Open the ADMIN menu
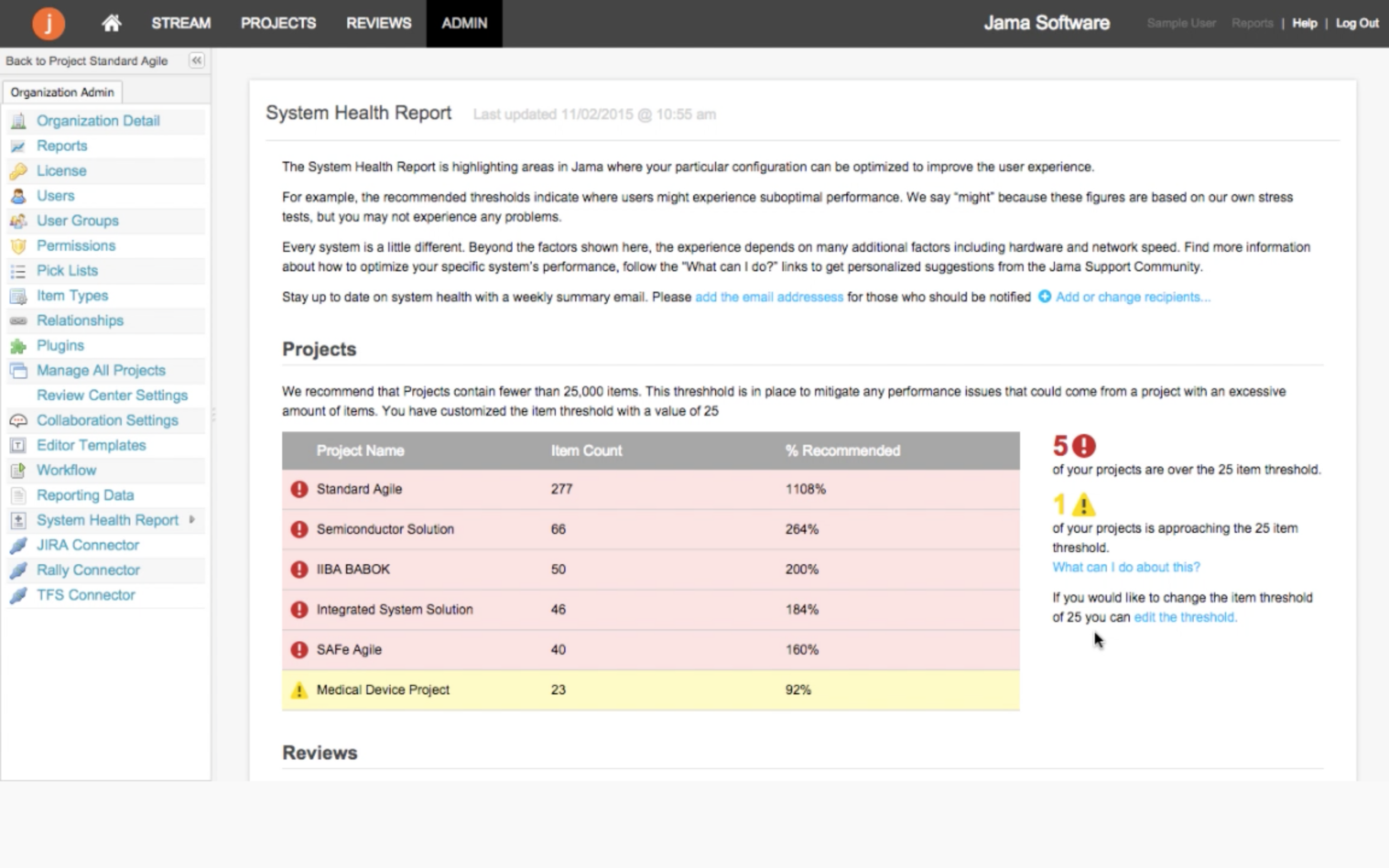1389x868 pixels. click(x=464, y=23)
